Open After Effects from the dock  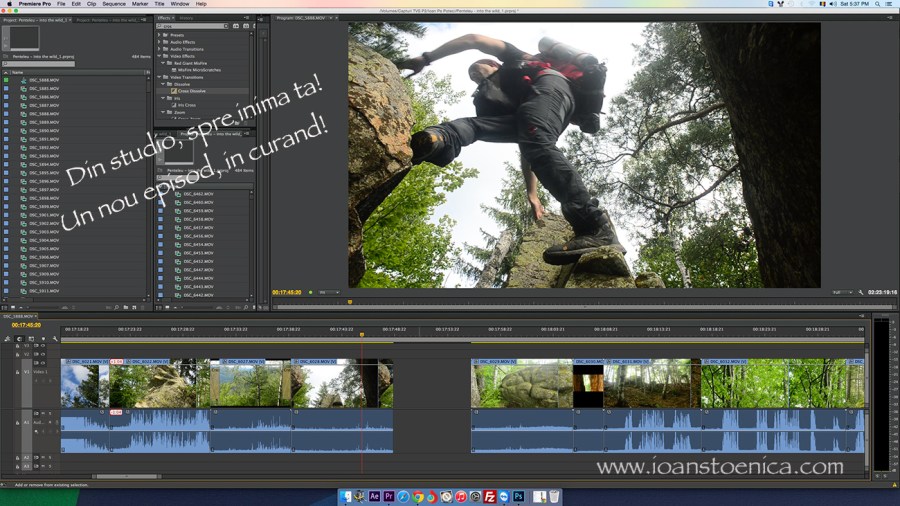(374, 496)
